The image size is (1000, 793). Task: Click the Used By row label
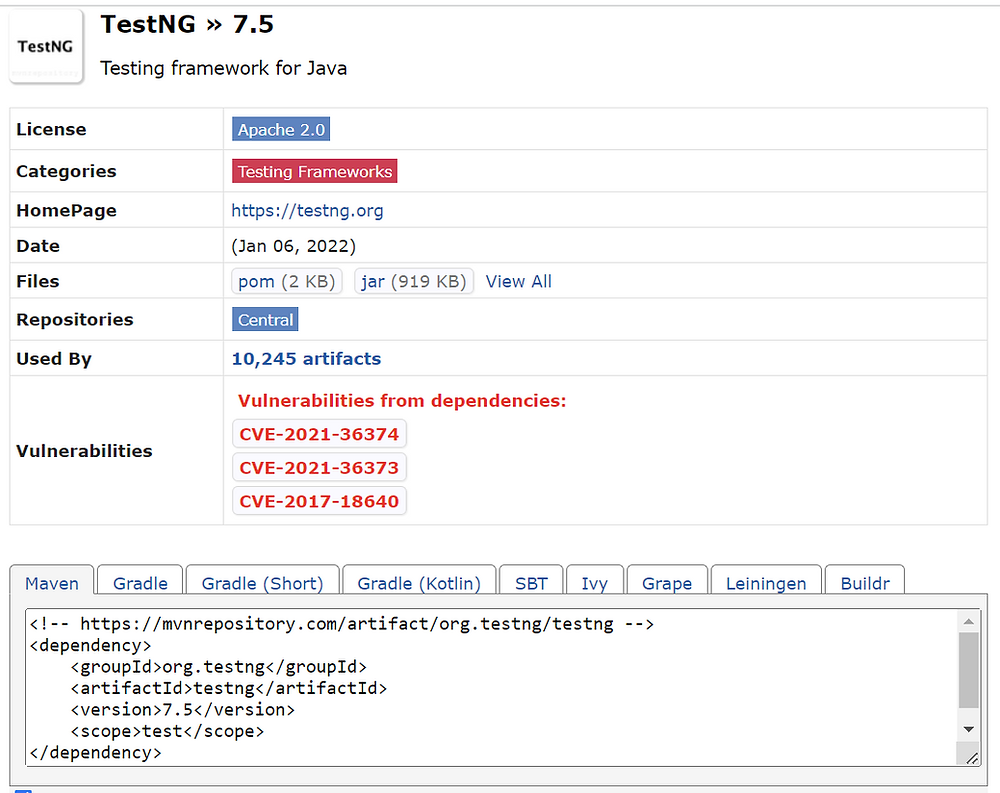[x=54, y=359]
